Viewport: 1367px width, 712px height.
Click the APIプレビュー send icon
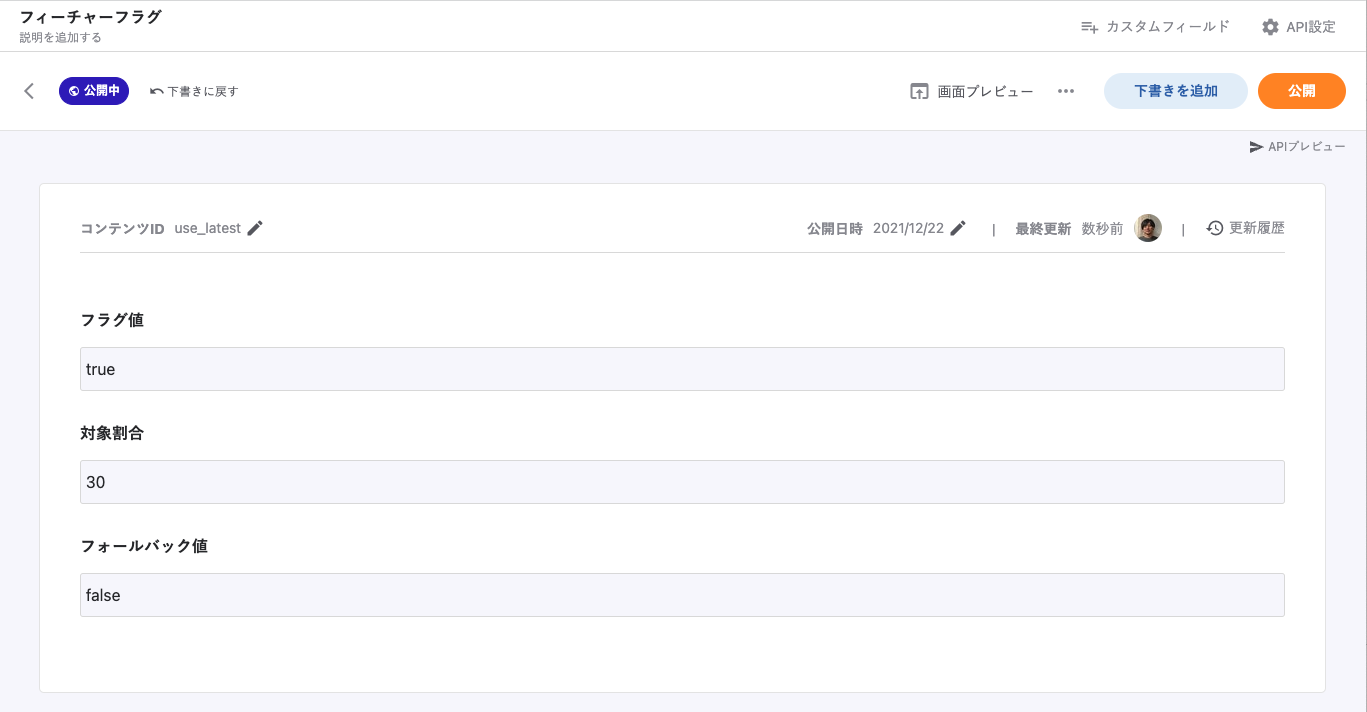point(1256,147)
